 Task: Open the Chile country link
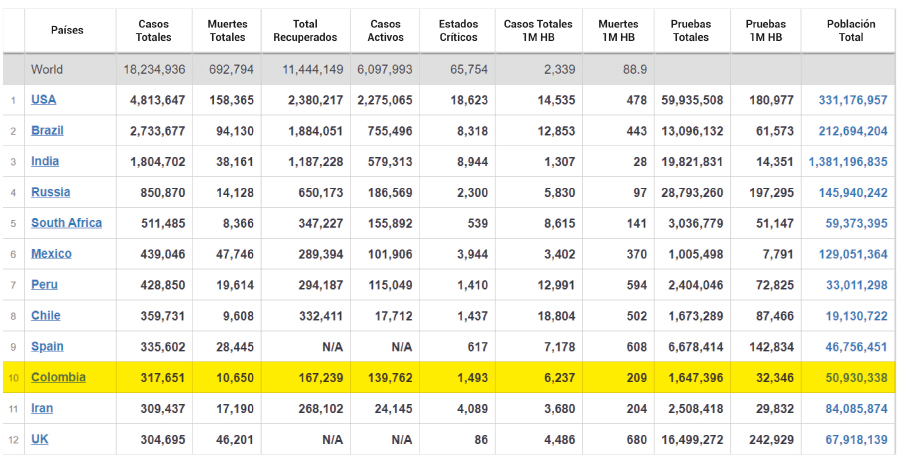click(45, 316)
